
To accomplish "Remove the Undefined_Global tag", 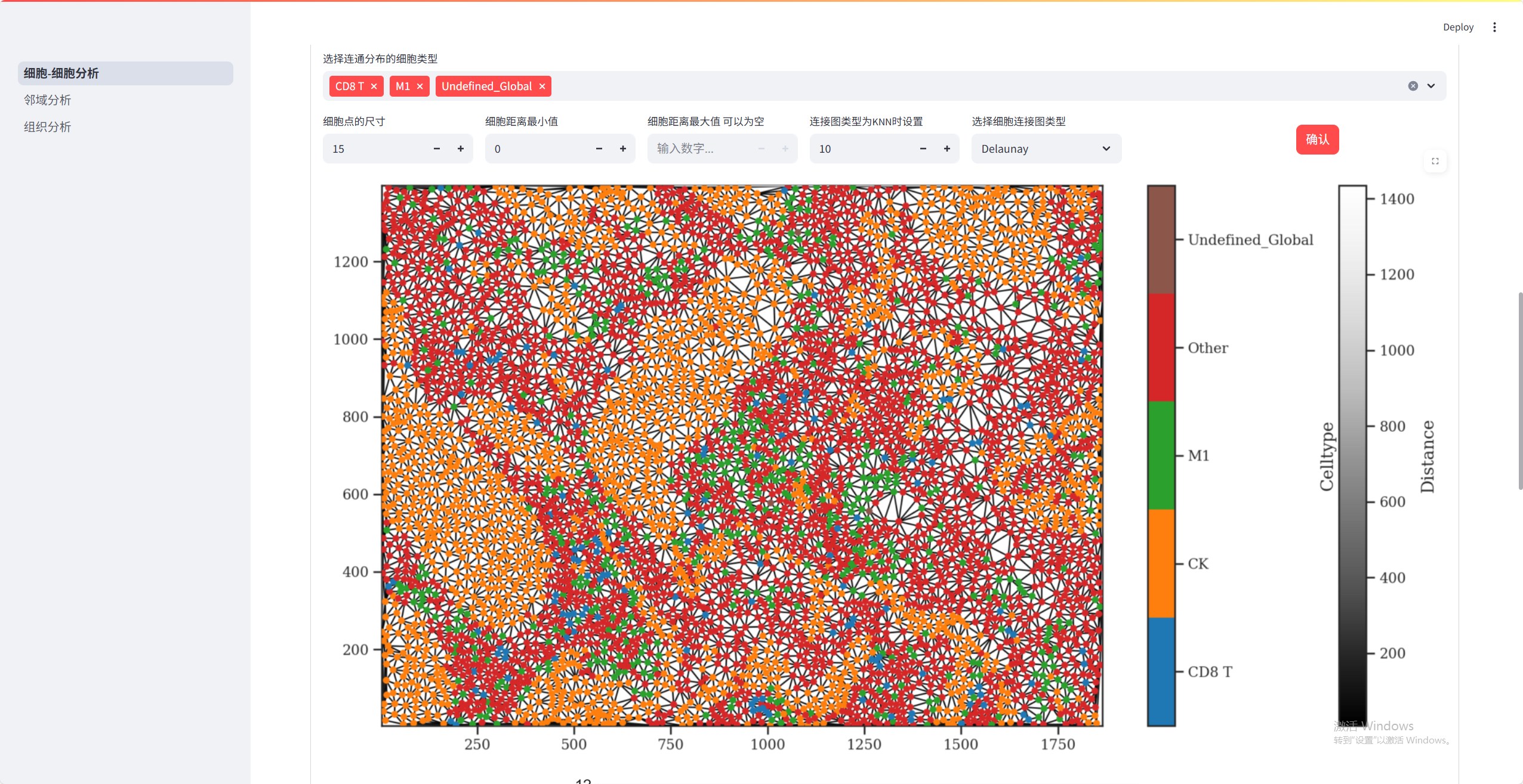I will (542, 87).
